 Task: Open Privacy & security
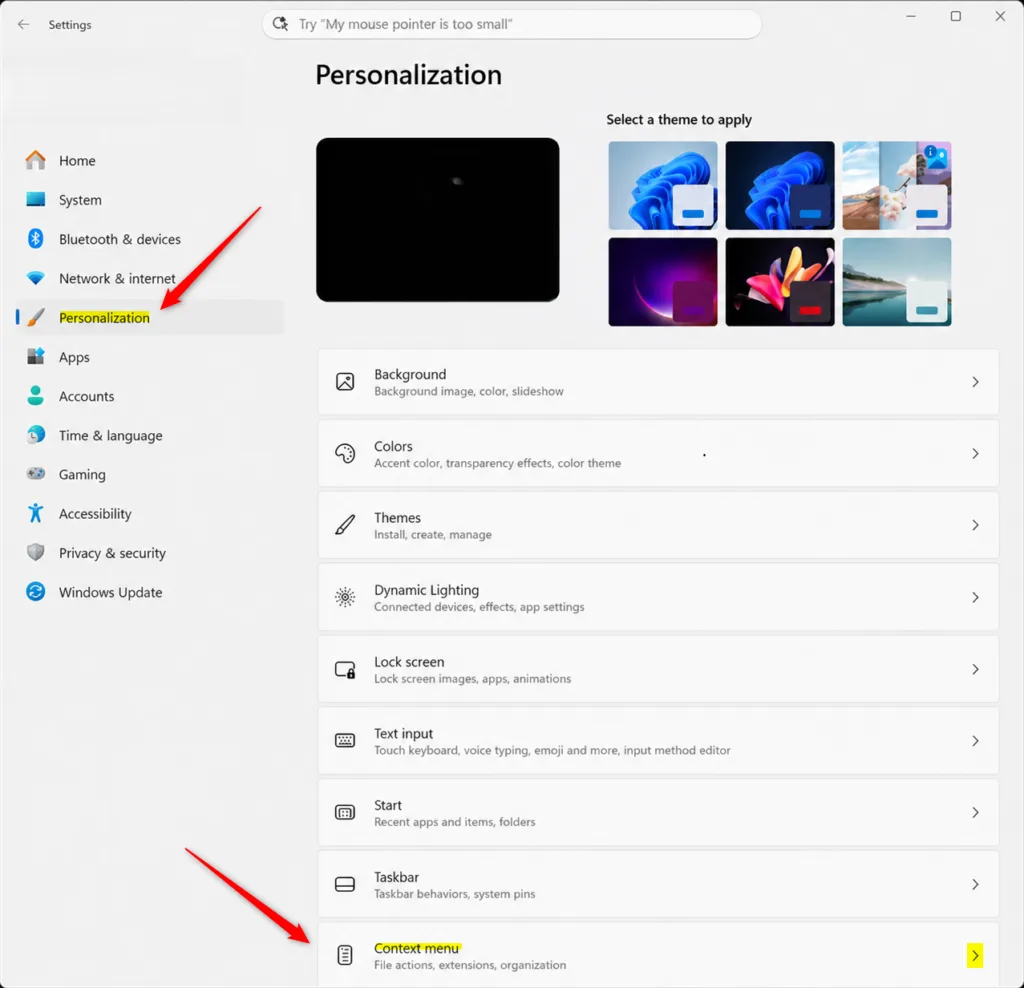pos(150,552)
